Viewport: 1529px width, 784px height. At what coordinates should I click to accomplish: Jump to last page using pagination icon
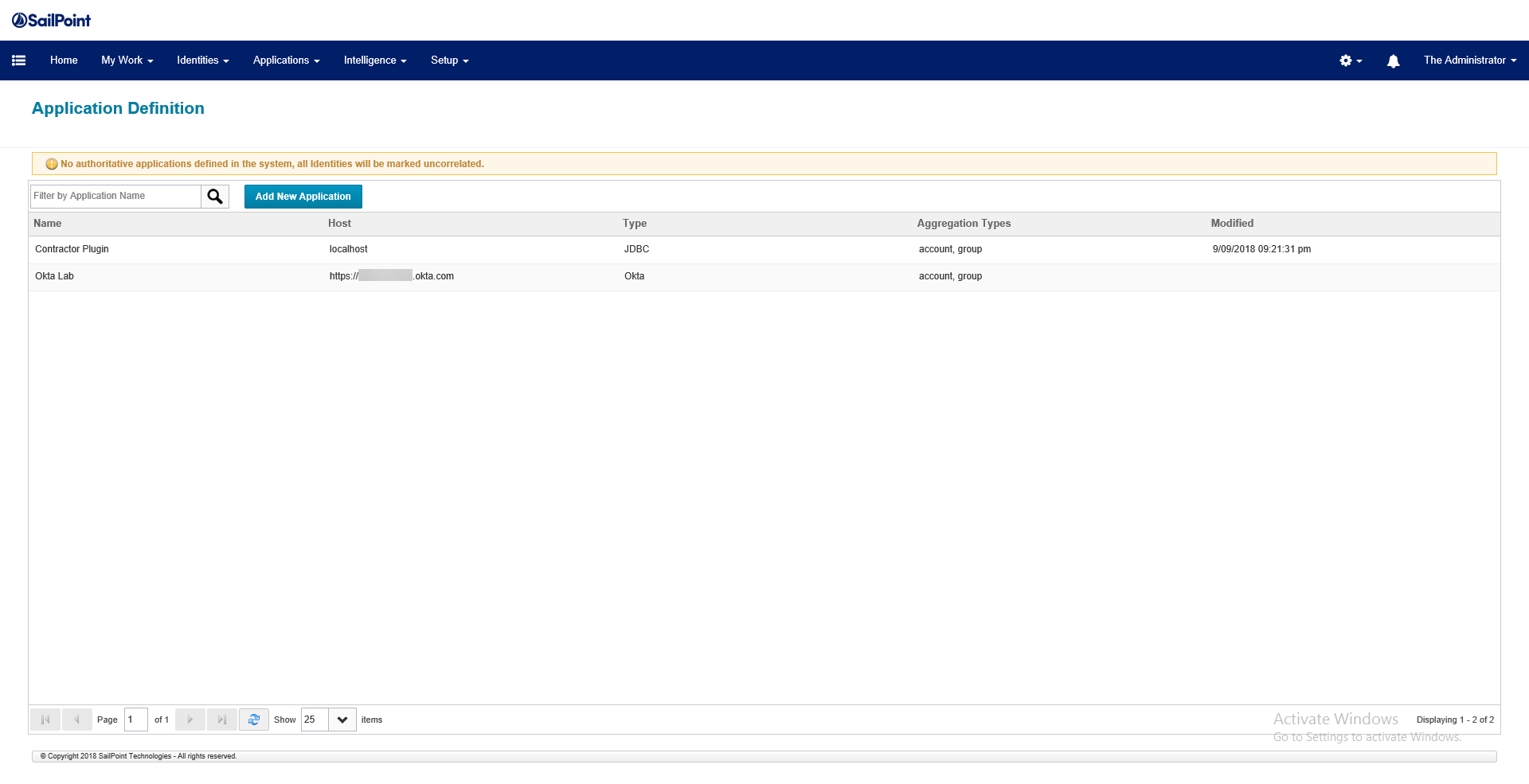click(x=222, y=719)
